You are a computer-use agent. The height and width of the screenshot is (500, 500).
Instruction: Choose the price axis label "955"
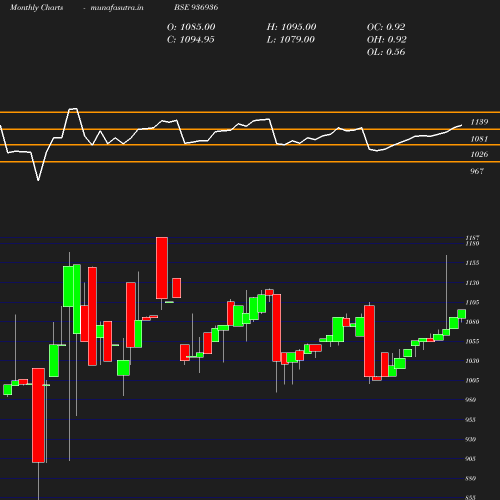coord(470,420)
